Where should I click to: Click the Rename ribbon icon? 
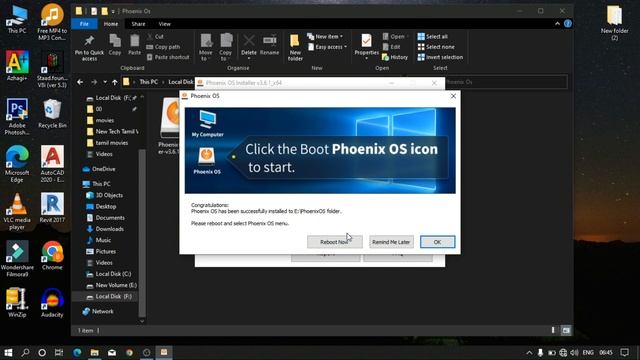point(269,45)
